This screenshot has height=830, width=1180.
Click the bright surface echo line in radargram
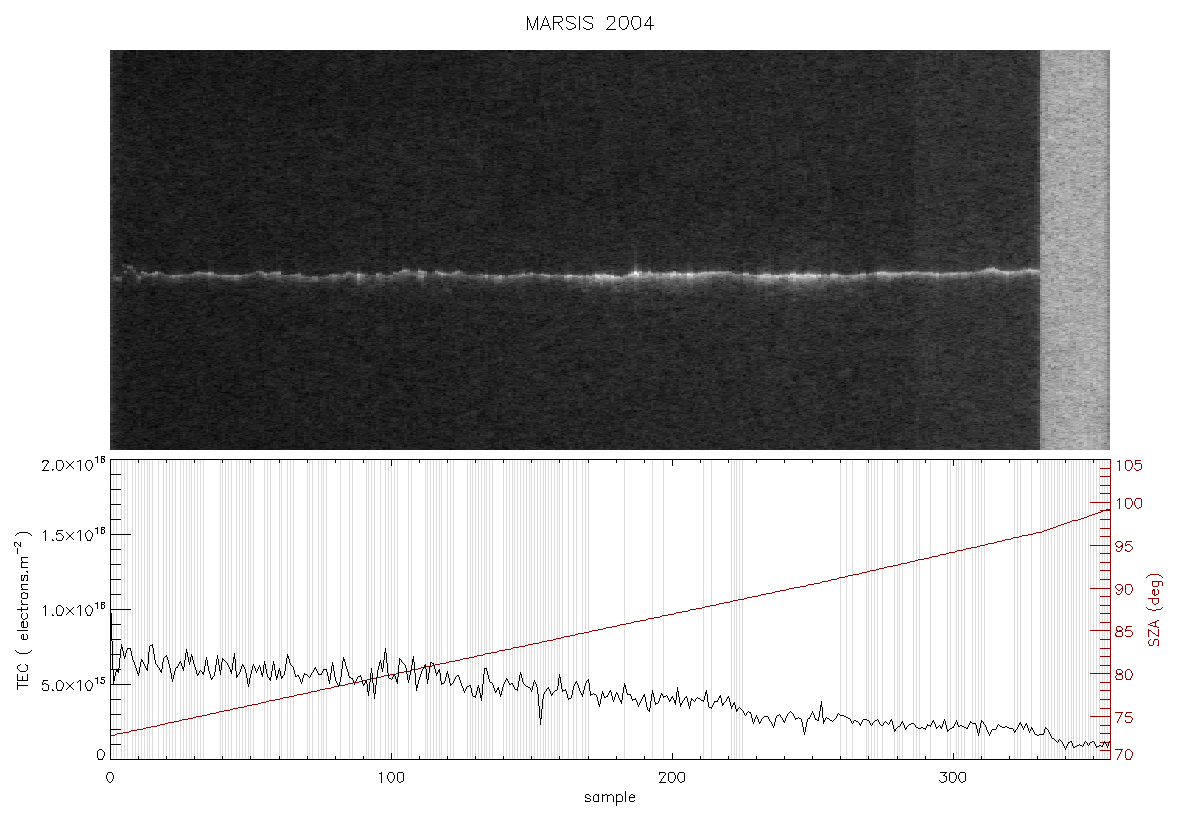point(576,275)
